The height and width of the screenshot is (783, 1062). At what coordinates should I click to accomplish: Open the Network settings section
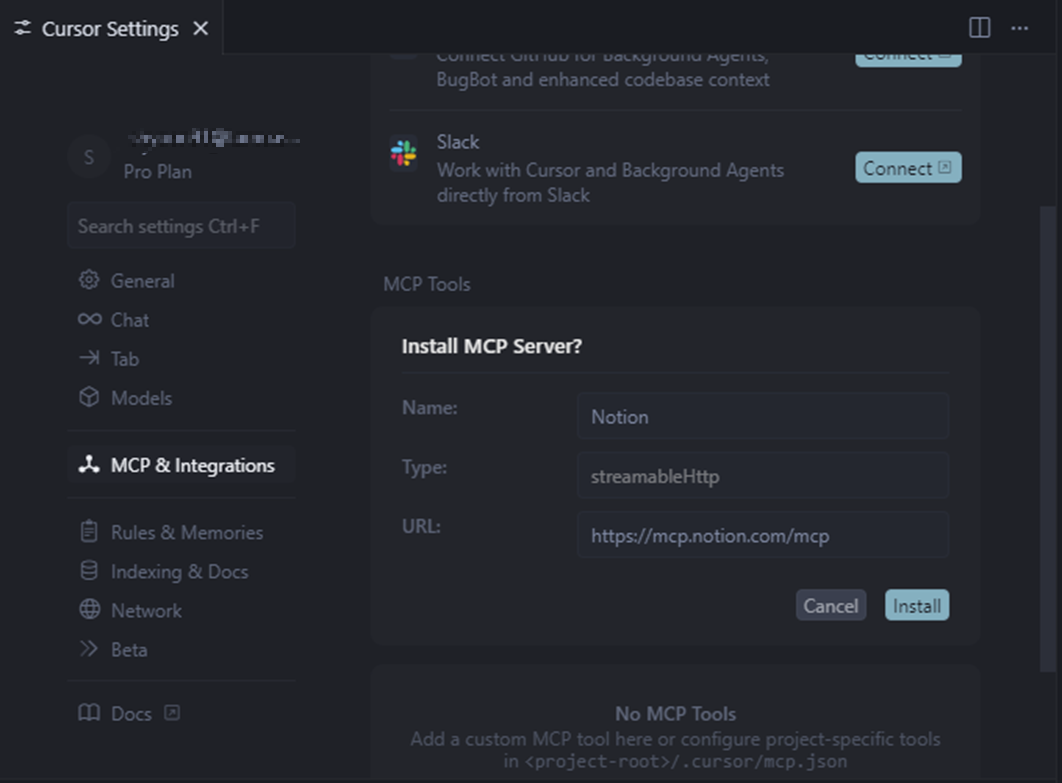(146, 610)
